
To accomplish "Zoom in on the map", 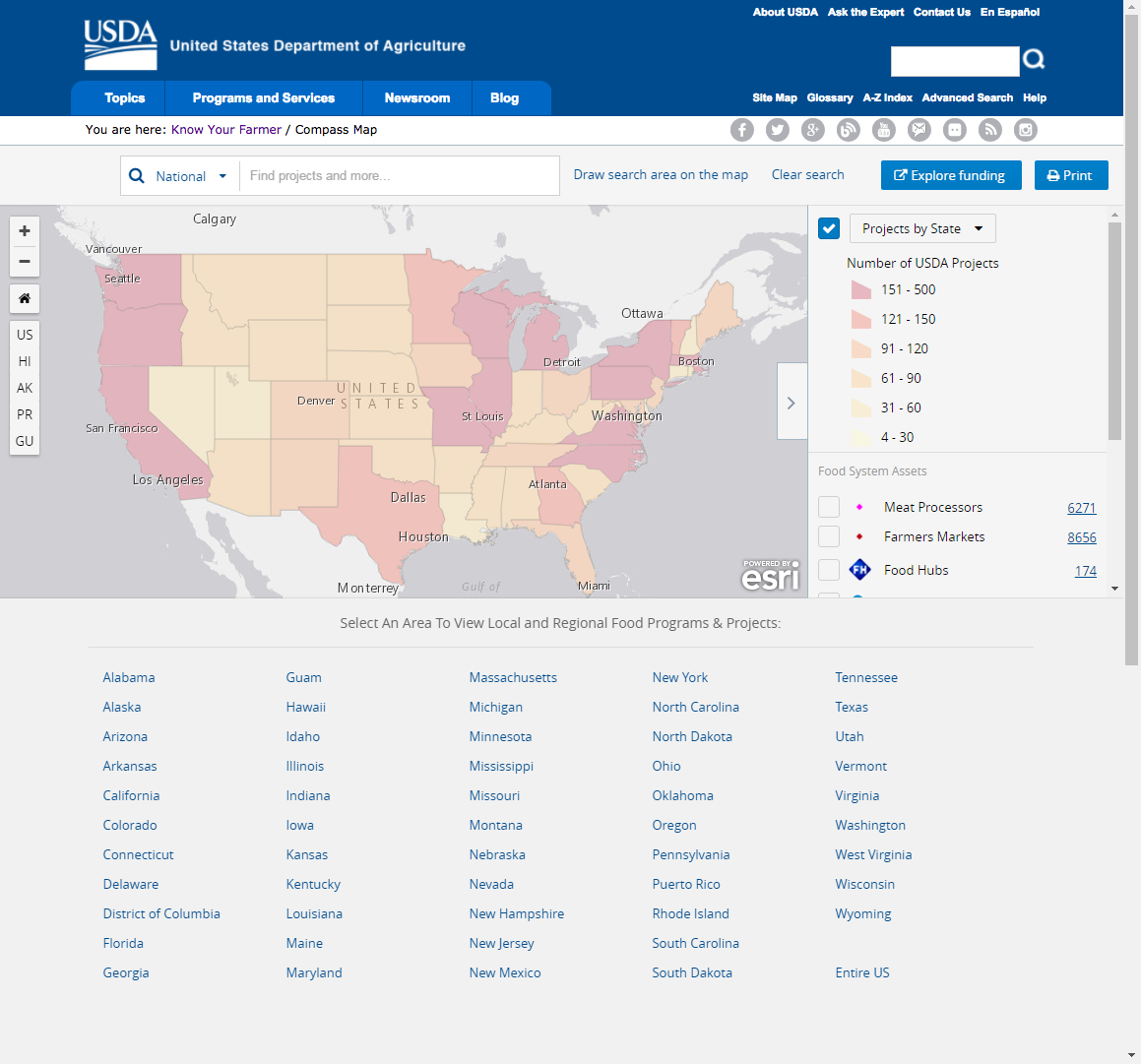I will [24, 230].
